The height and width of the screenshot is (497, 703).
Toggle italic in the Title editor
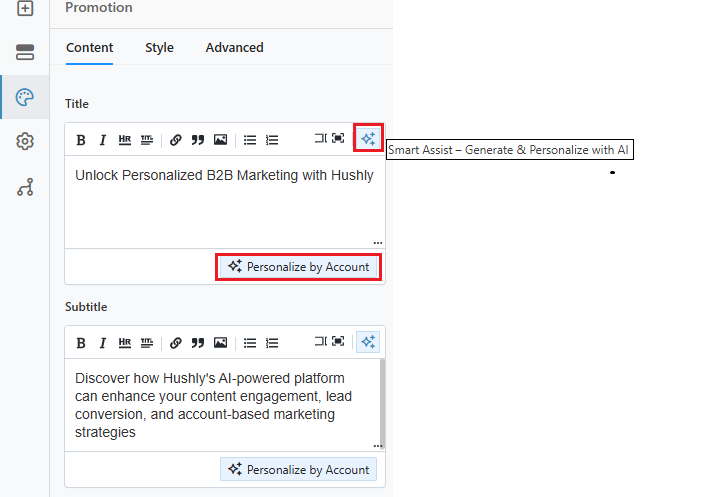[x=103, y=140]
